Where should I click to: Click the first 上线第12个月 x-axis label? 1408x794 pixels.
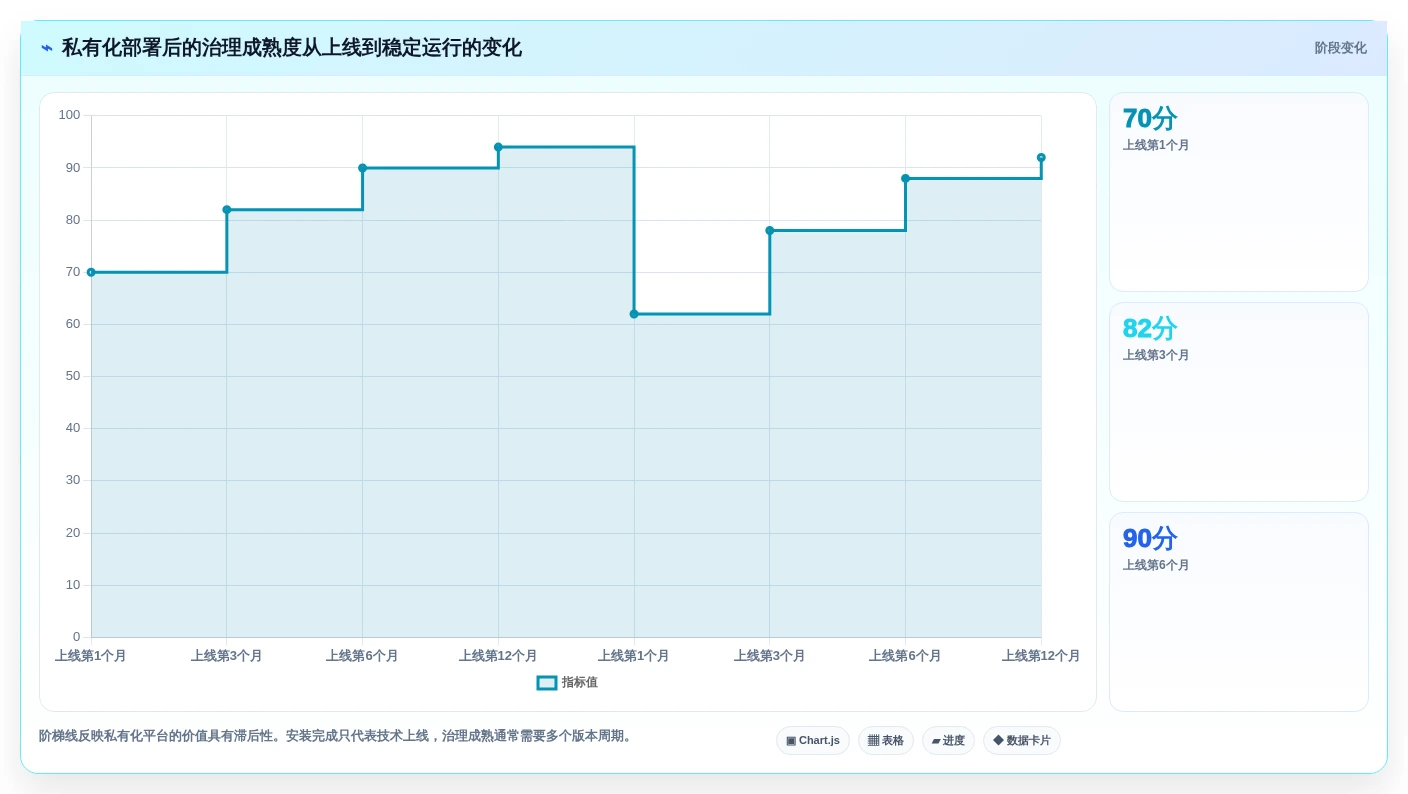(498, 656)
